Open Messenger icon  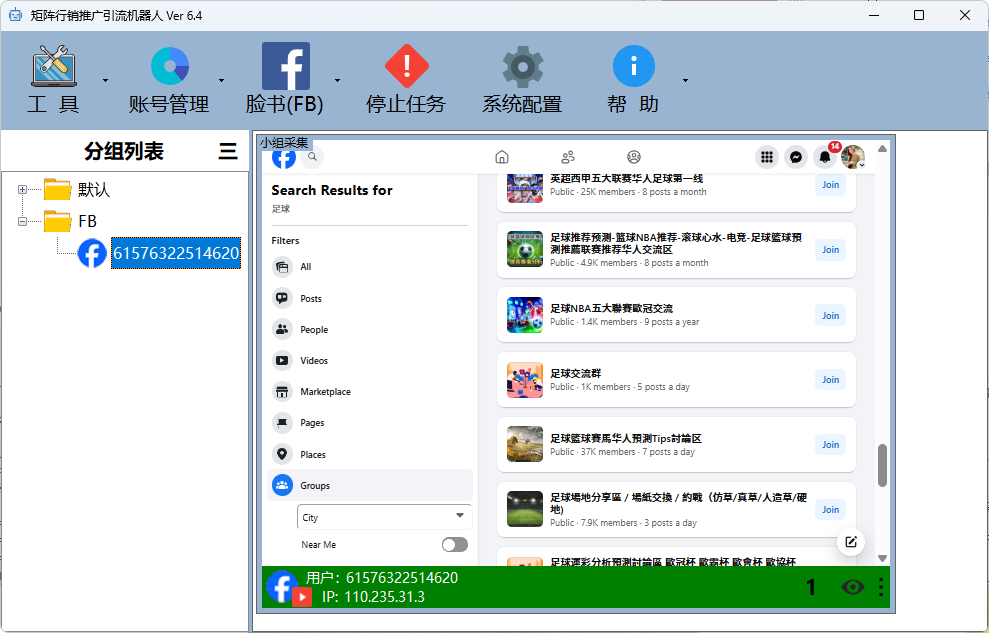(796, 157)
